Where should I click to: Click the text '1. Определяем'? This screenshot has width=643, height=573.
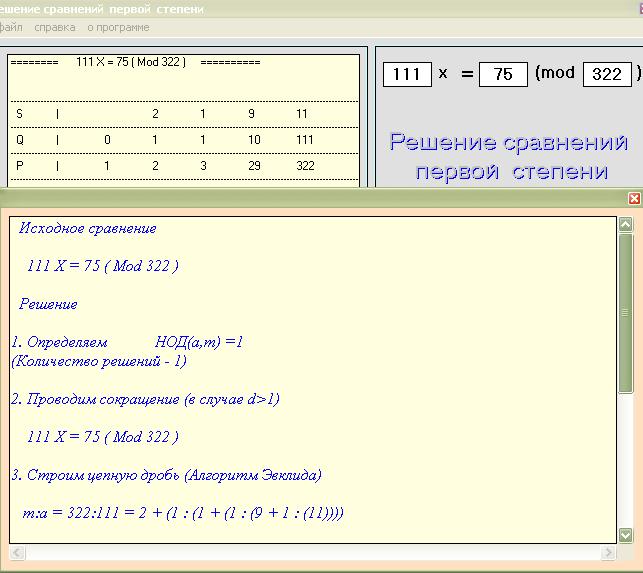[59, 342]
